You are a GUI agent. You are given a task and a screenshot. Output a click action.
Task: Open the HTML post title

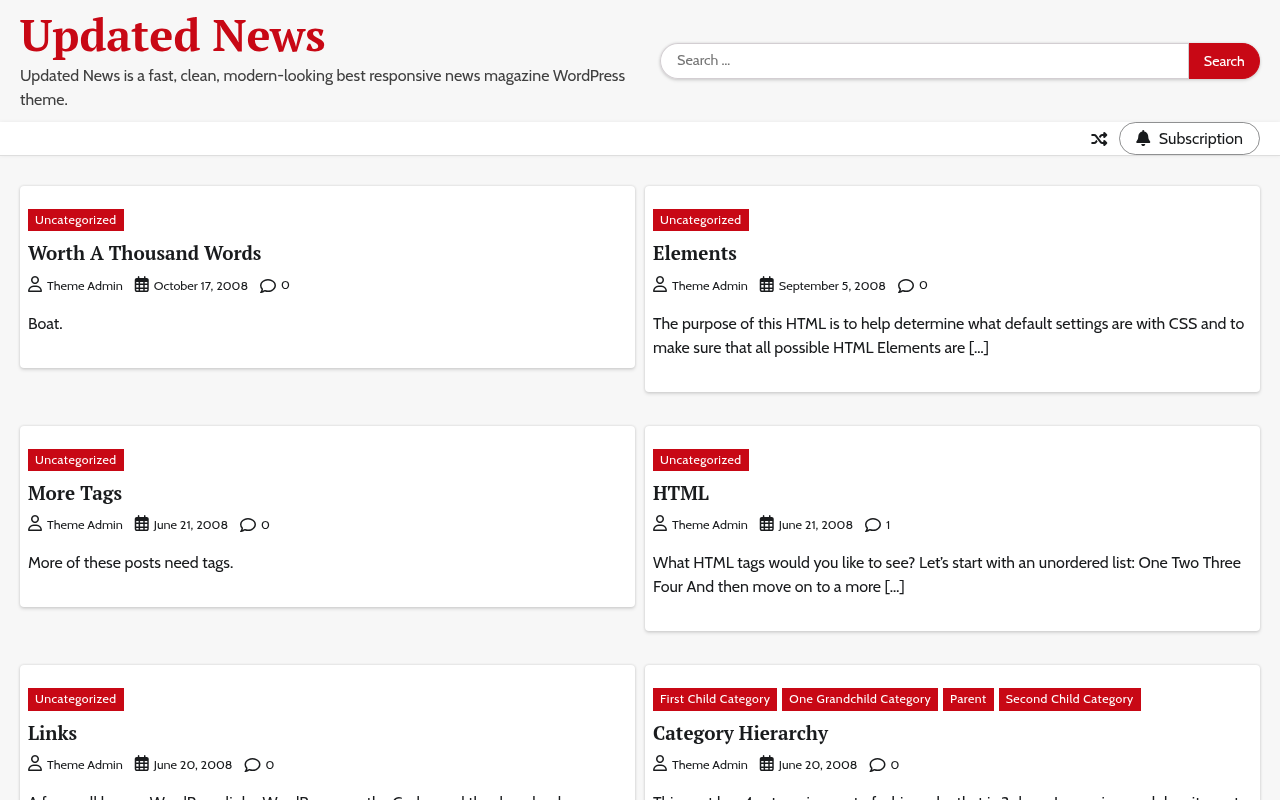[680, 493]
